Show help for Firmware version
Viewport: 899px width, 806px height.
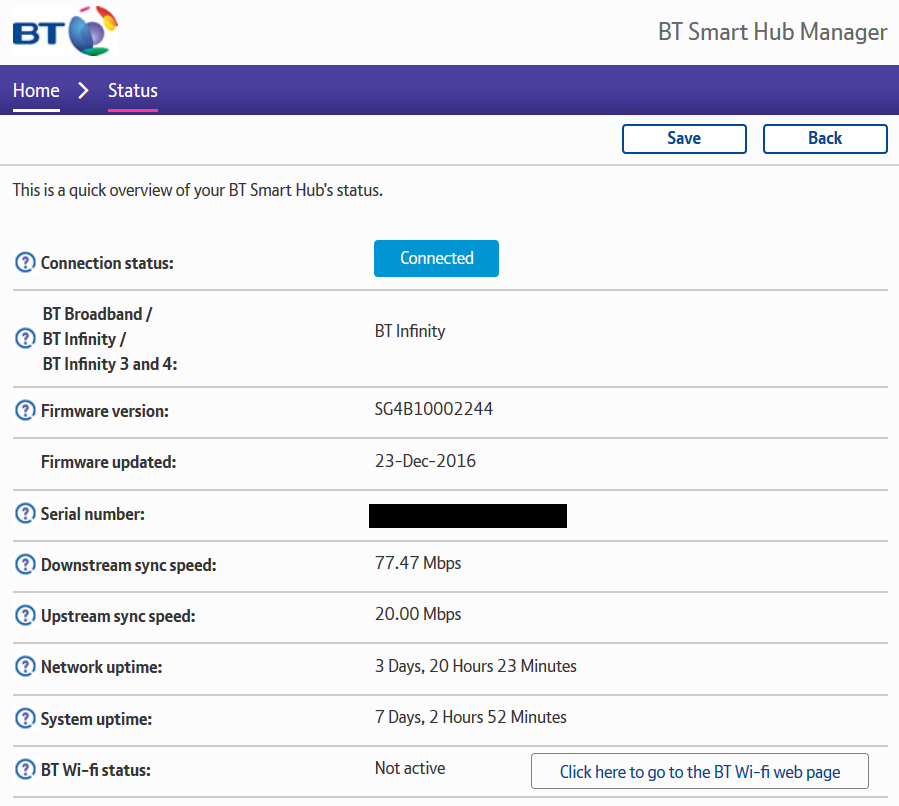[x=25, y=410]
